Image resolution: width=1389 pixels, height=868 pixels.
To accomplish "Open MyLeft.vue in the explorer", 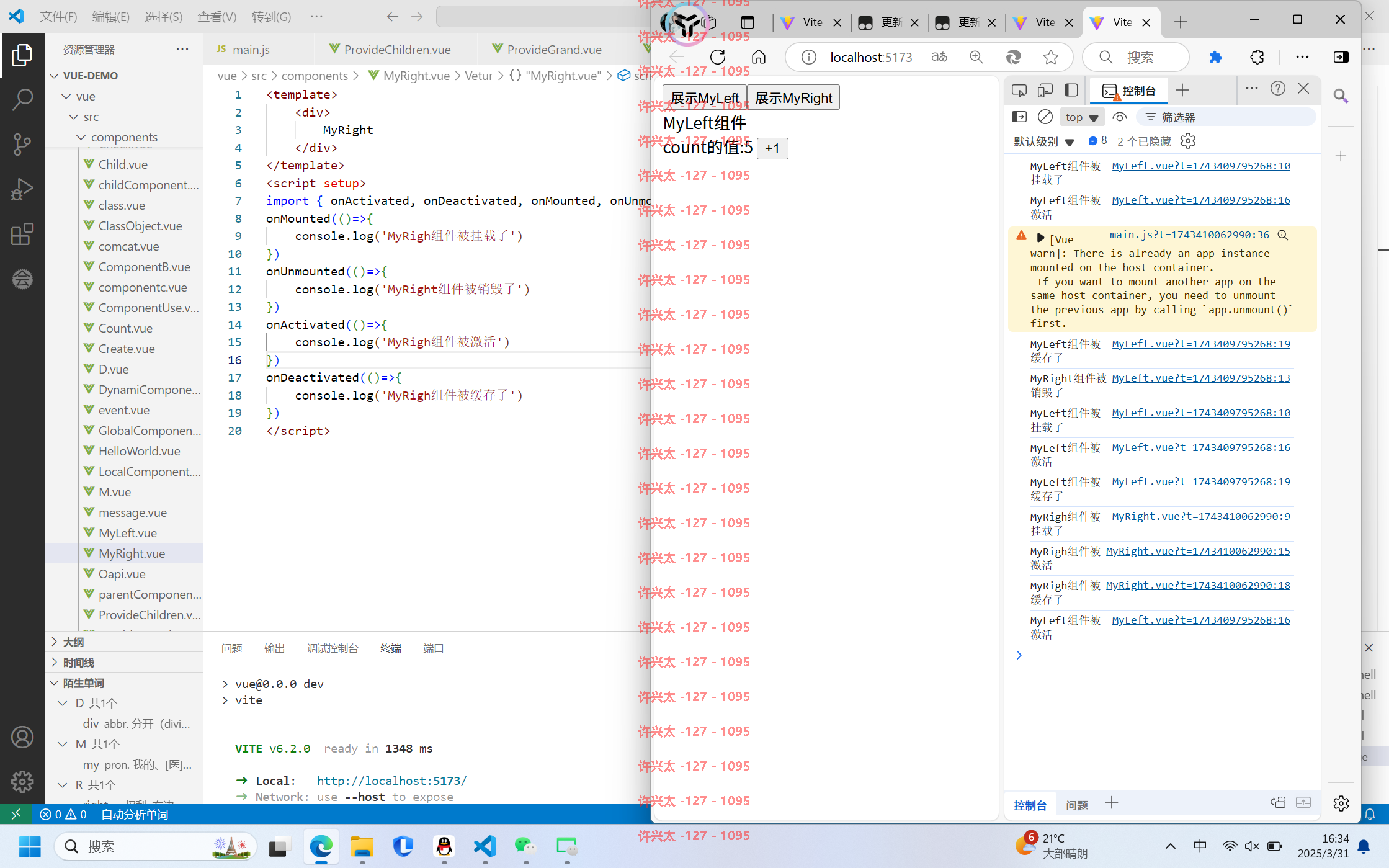I will coord(128,533).
